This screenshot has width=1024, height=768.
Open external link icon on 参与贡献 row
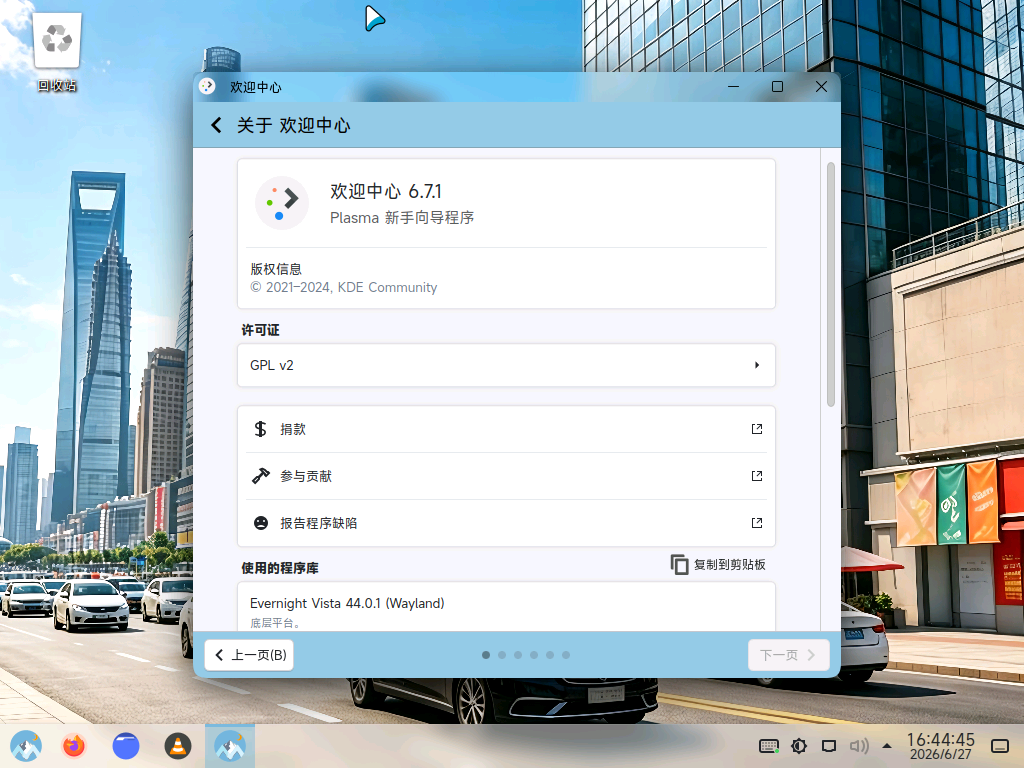pos(757,476)
